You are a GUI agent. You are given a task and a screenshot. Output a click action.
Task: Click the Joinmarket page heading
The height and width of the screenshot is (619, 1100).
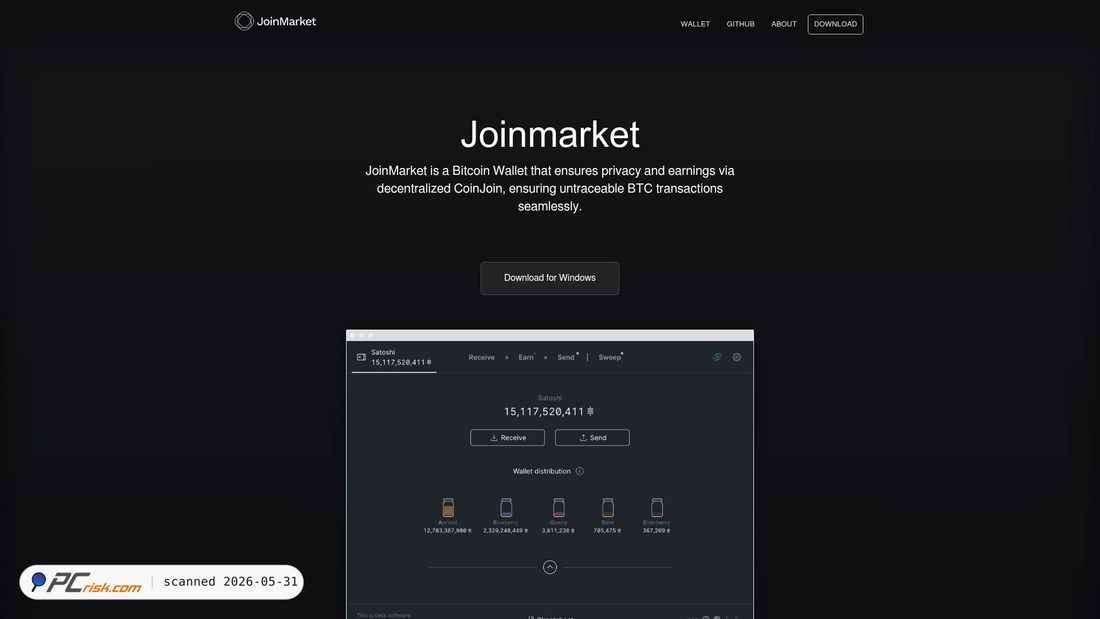(550, 134)
